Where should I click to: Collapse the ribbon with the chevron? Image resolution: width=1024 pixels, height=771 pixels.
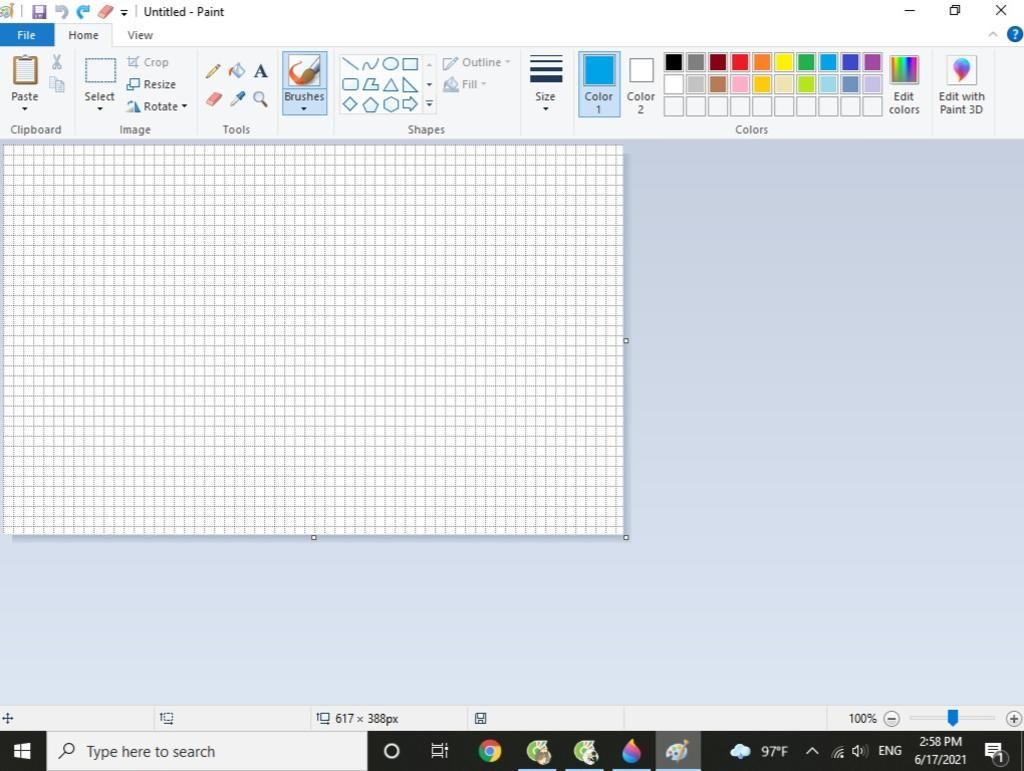pyautogui.click(x=993, y=34)
